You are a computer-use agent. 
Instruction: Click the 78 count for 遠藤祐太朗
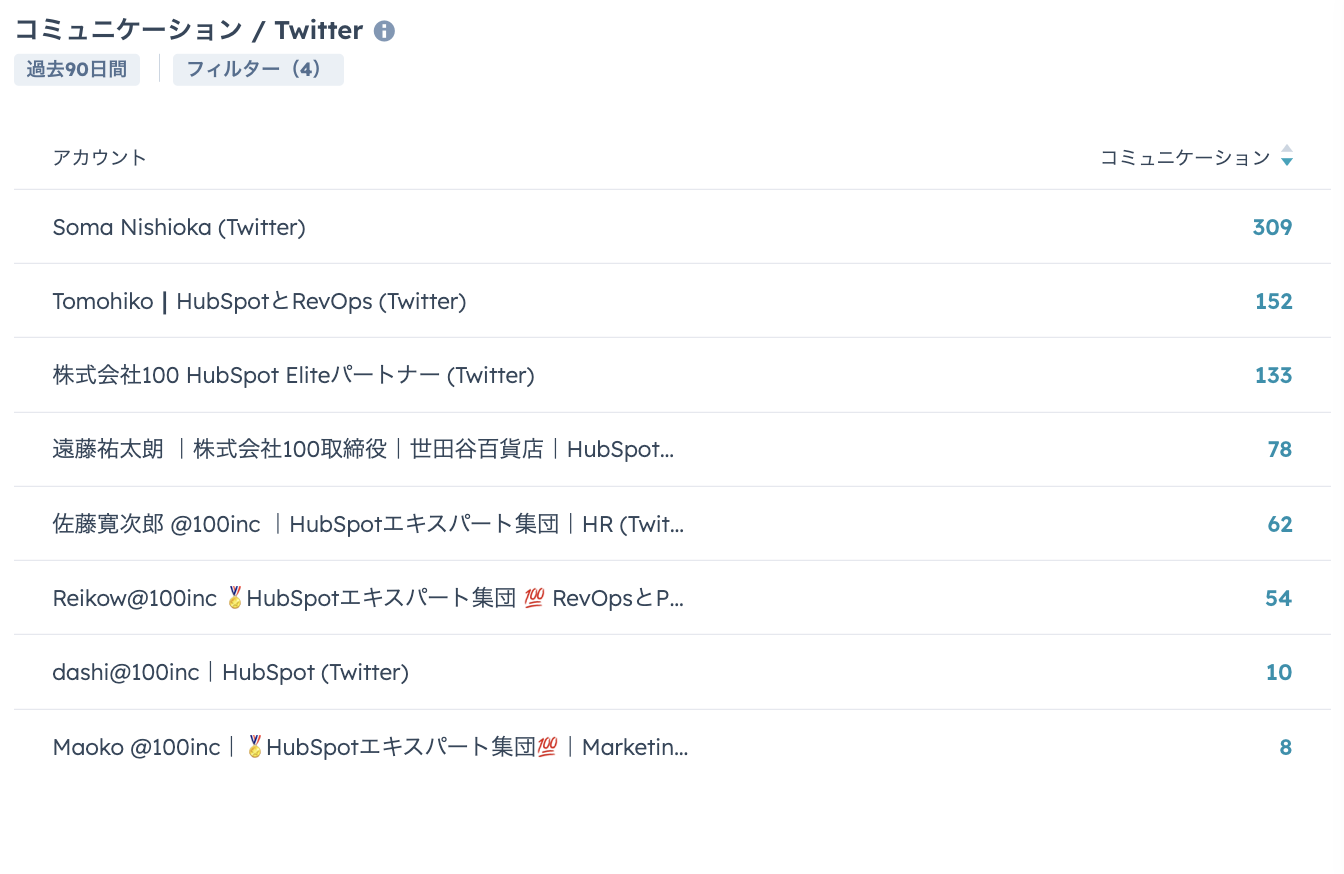pyautogui.click(x=1279, y=449)
